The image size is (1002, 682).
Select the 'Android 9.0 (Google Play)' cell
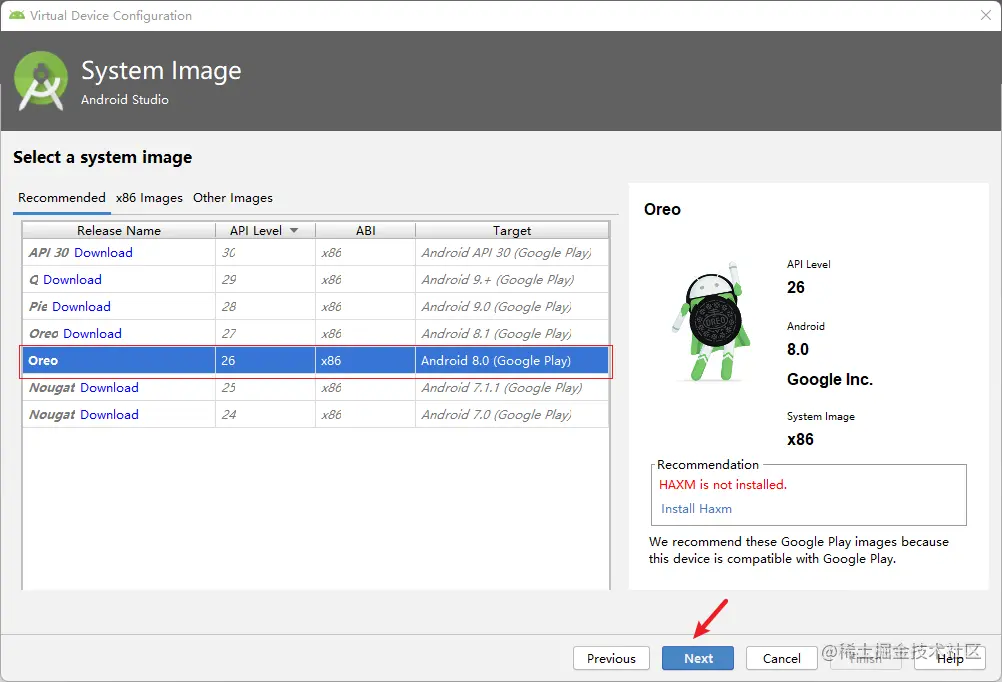[512, 306]
